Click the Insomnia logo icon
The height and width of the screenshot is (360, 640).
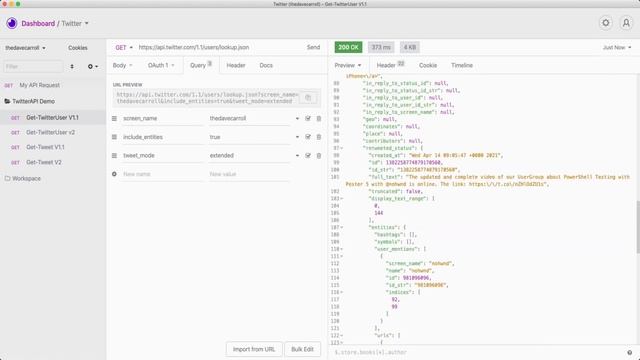(x=11, y=23)
